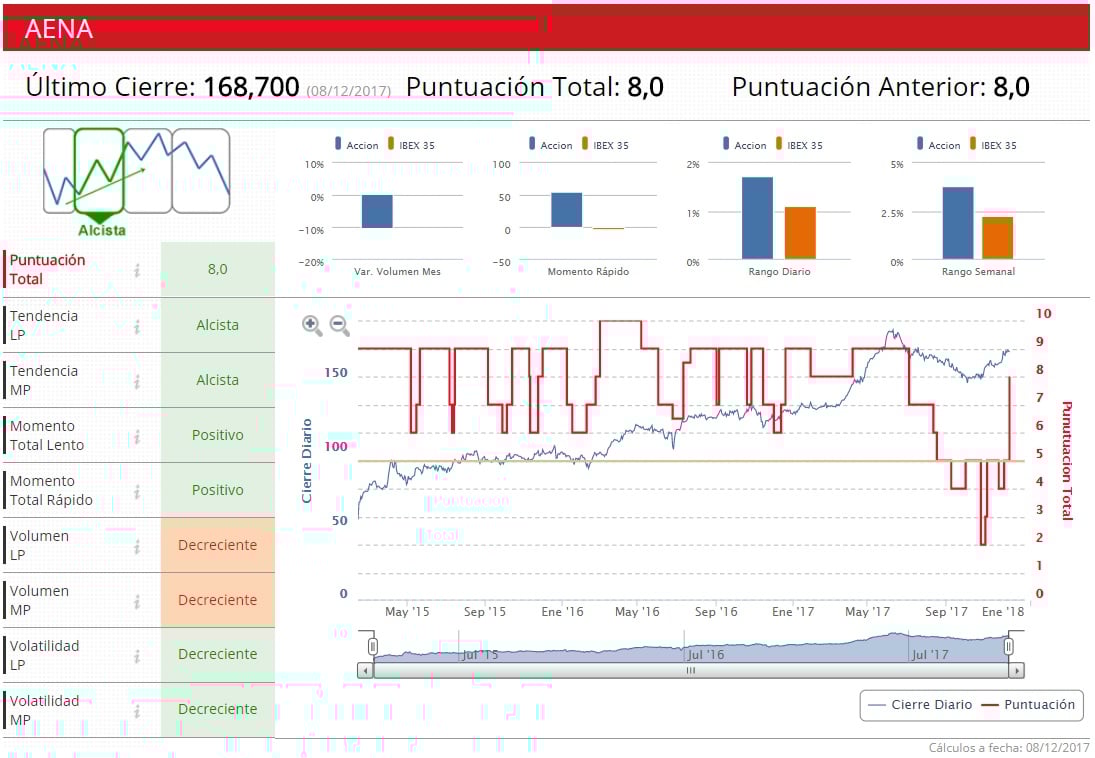This screenshot has width=1095, height=758.
Task: Click blue Accion bar in Rango Diario
Action: coord(757,218)
